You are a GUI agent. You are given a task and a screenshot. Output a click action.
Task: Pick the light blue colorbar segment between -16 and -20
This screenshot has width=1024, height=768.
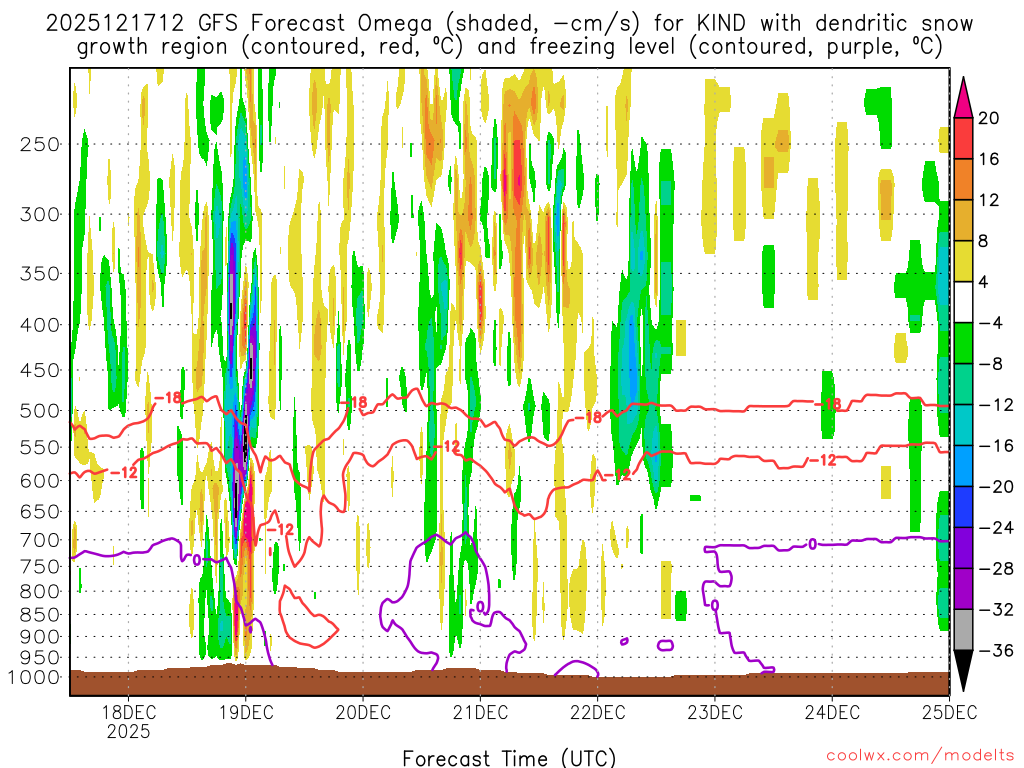[x=963, y=466]
